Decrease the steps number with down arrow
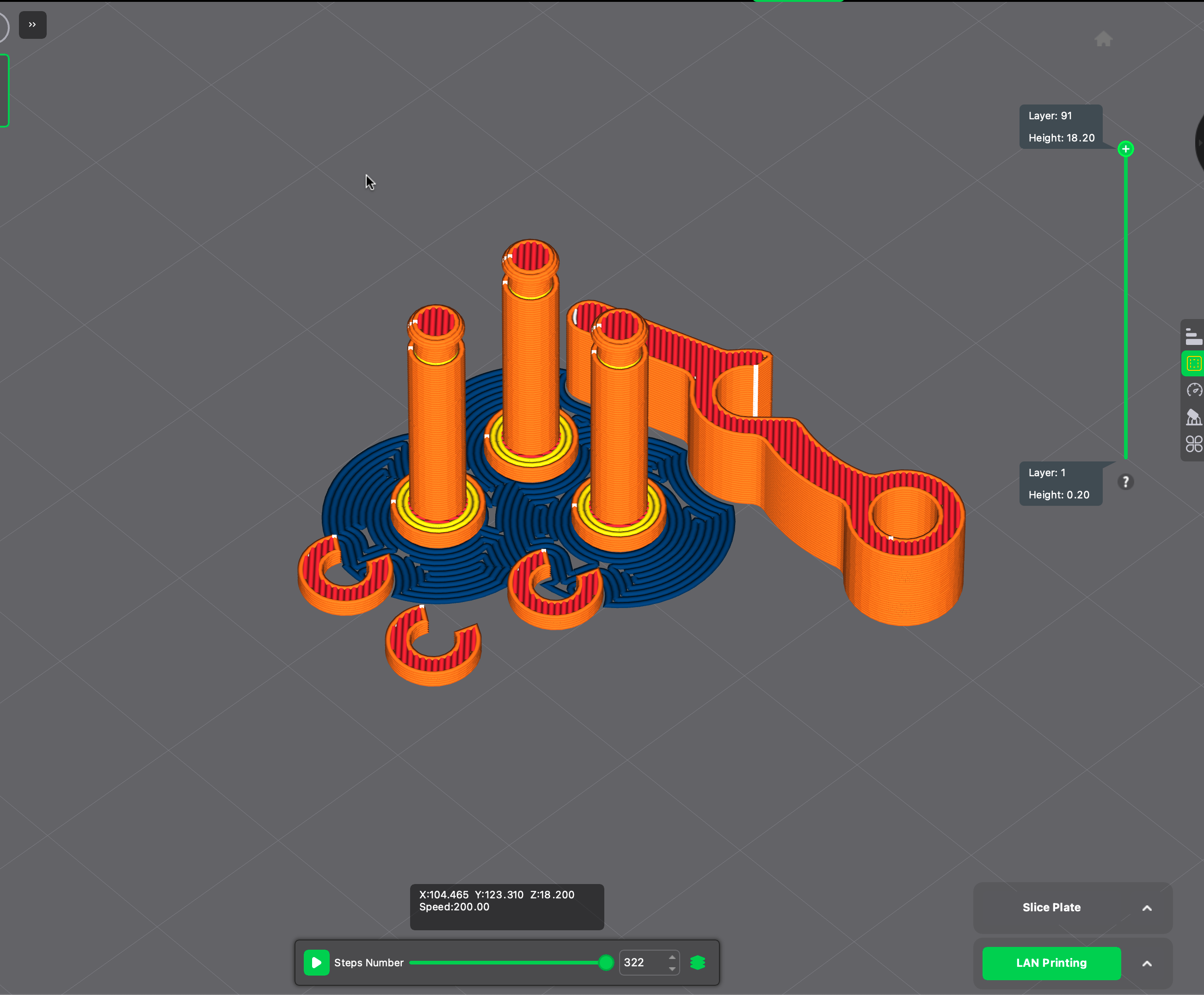The height and width of the screenshot is (995, 1204). coord(672,969)
